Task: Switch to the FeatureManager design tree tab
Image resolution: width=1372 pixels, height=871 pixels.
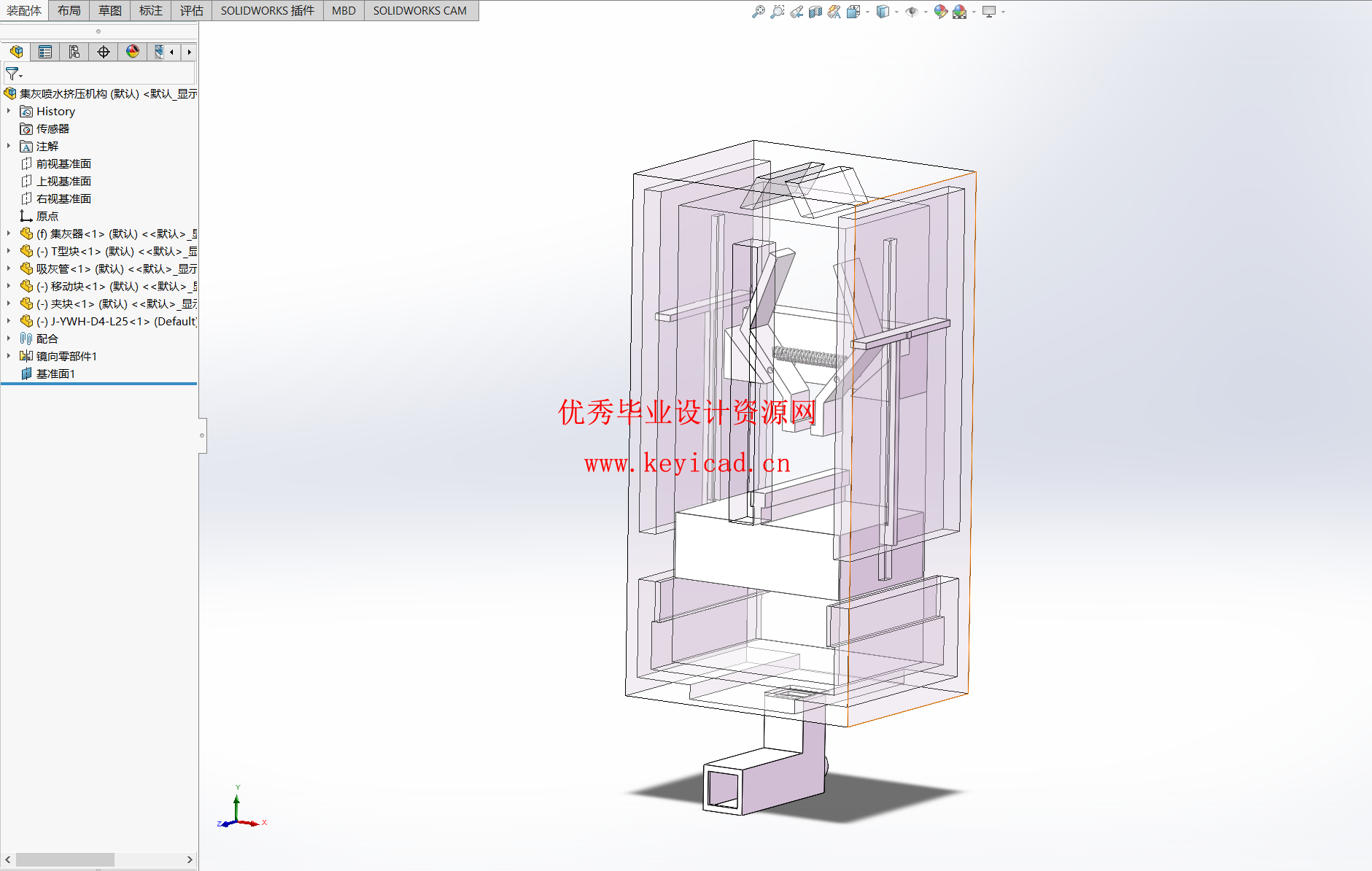Action: [16, 52]
